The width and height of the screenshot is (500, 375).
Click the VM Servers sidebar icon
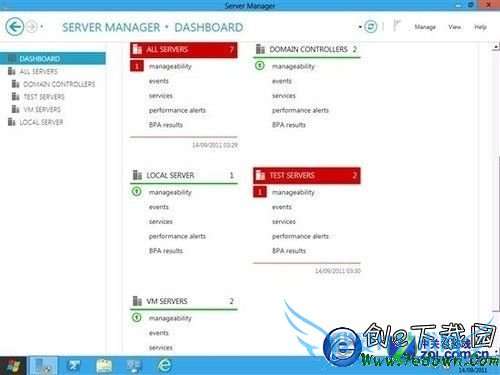tap(16, 109)
